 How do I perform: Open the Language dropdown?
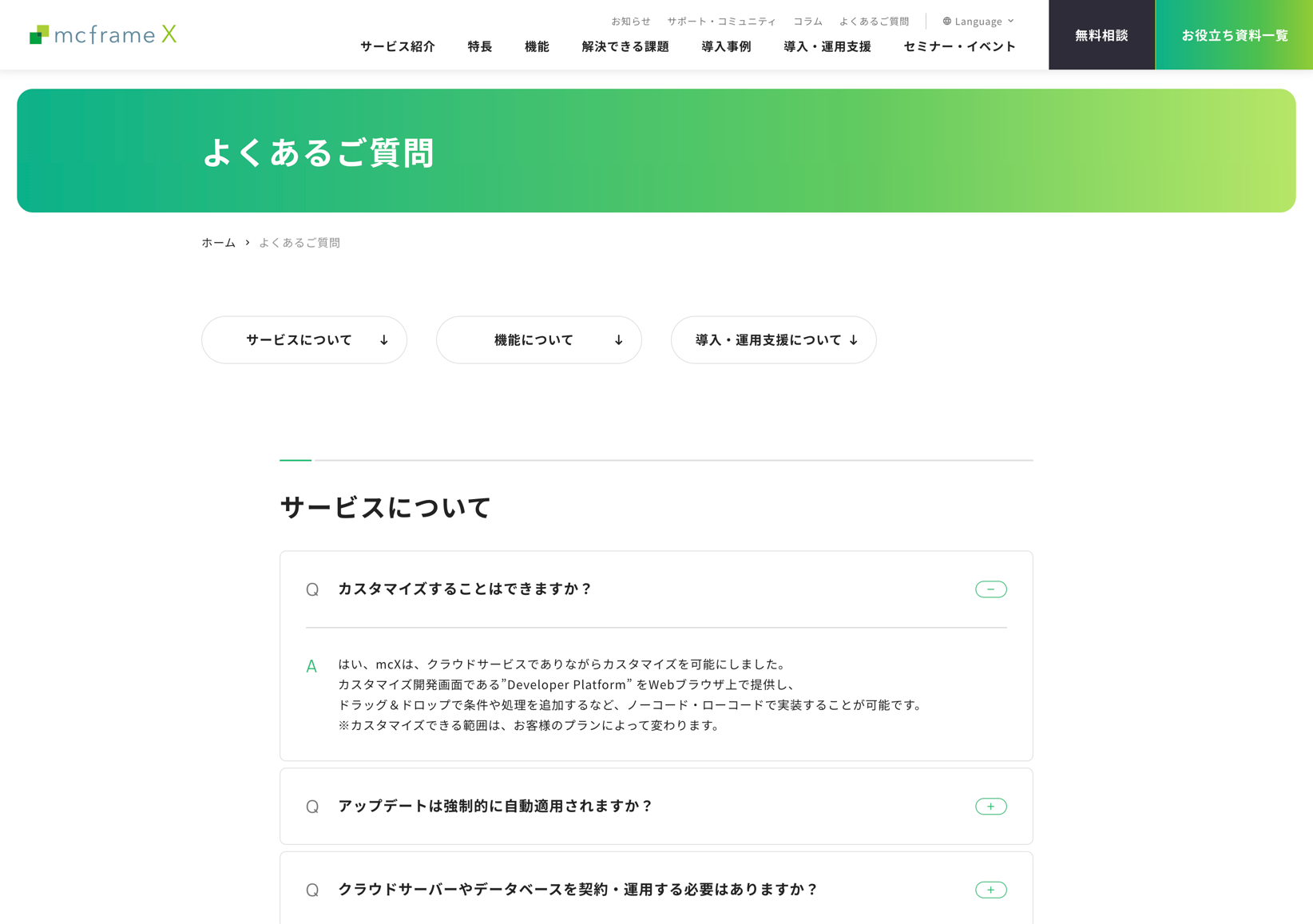(x=978, y=22)
